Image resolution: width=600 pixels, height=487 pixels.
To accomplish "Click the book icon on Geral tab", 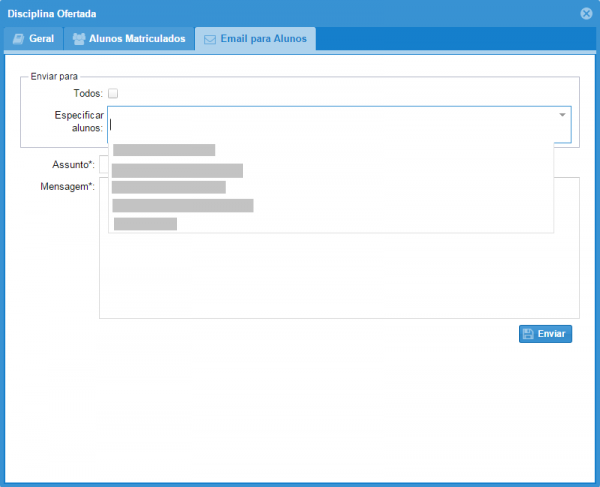I will coord(18,39).
